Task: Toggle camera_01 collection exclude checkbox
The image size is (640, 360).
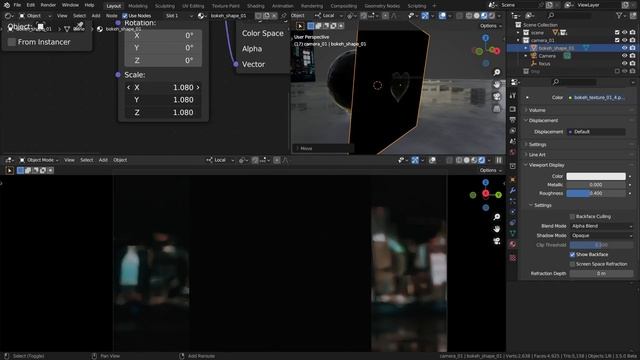Action: pos(617,40)
